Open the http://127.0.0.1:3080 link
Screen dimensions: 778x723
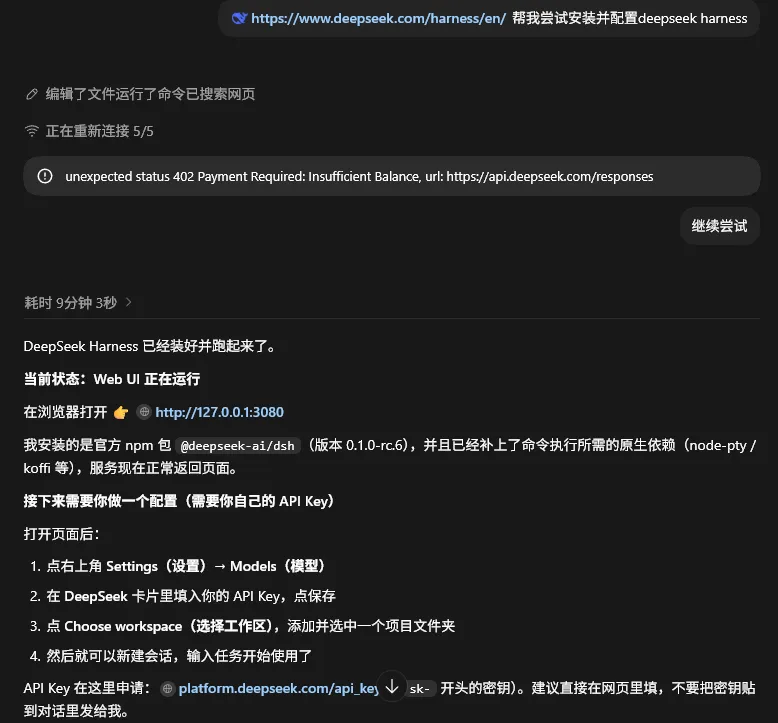coord(219,412)
